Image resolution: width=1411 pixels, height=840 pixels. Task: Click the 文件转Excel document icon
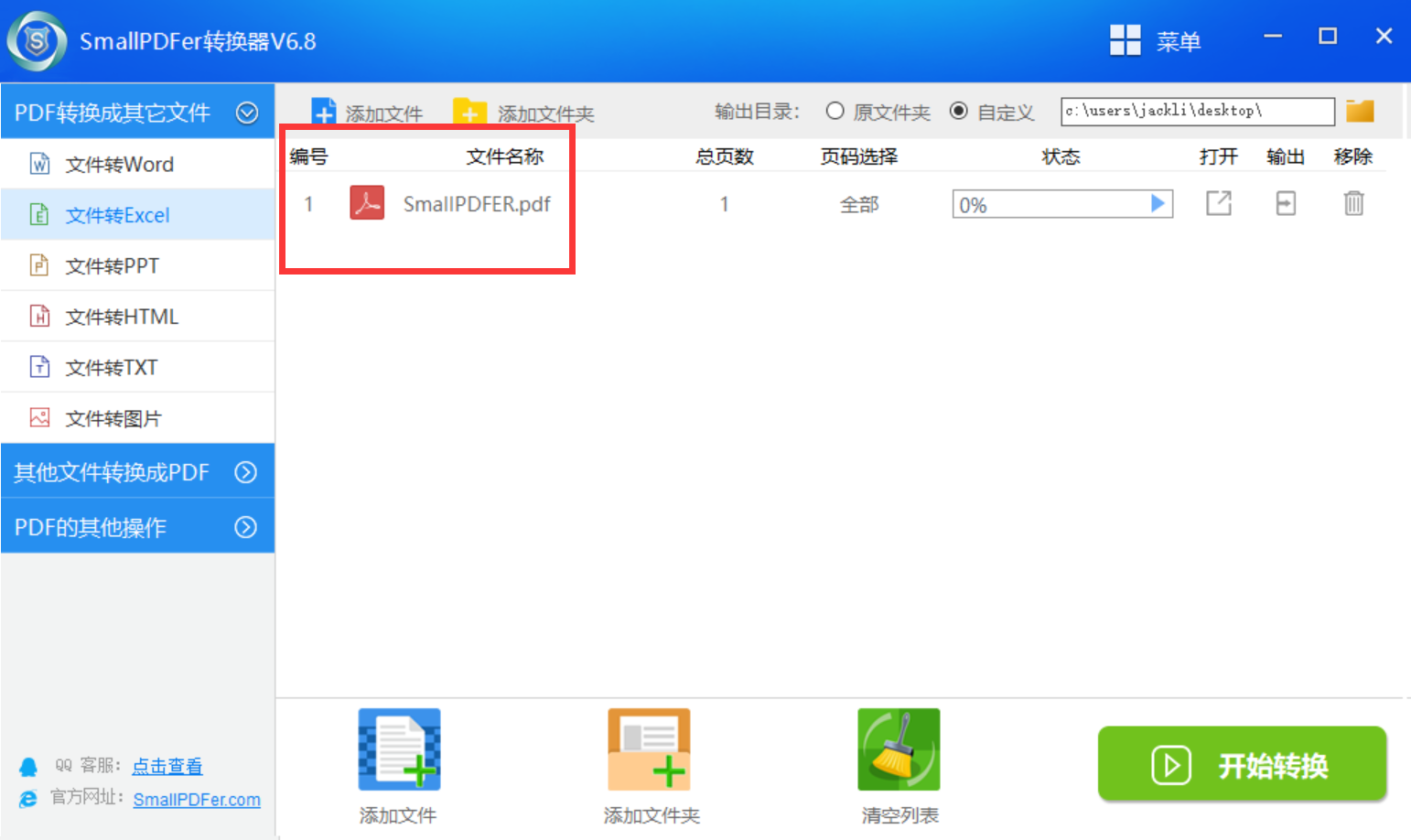[x=40, y=215]
